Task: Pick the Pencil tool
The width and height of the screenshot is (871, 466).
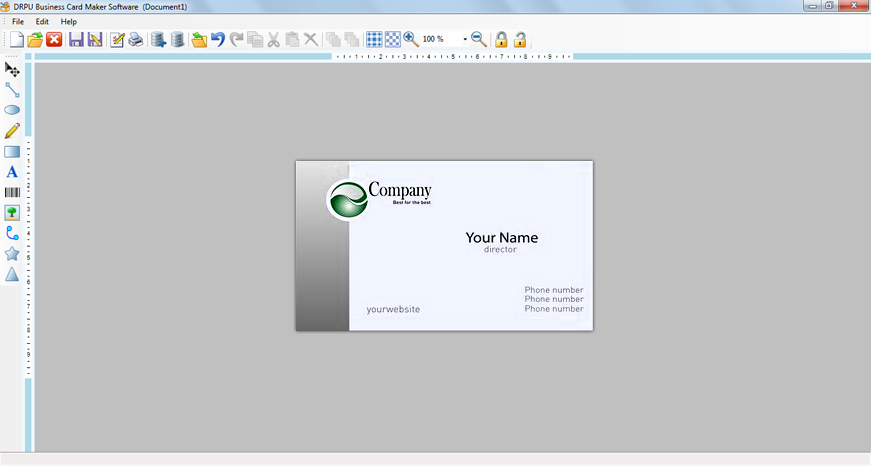Action: click(12, 131)
